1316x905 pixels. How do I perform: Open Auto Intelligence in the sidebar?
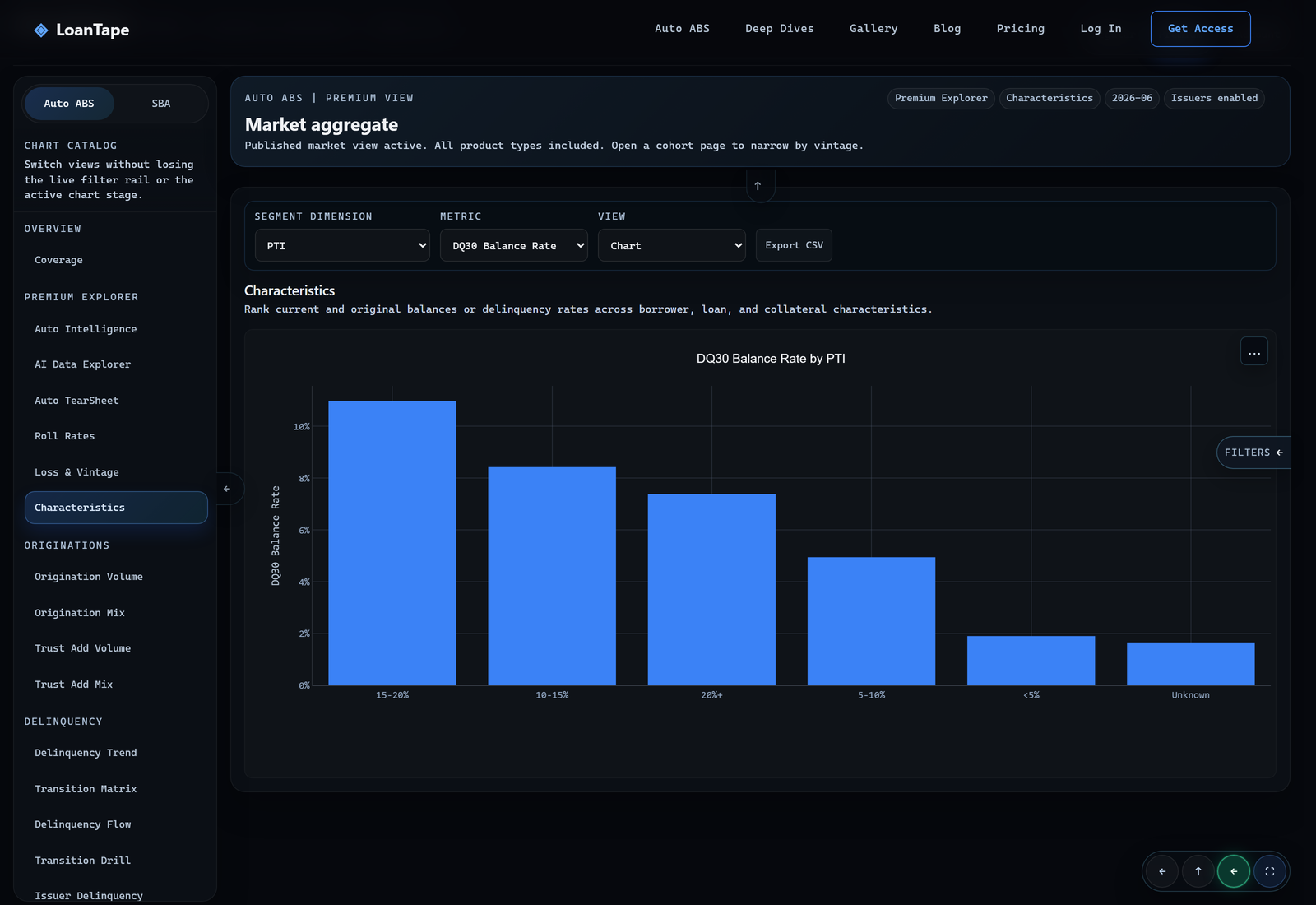[116, 329]
